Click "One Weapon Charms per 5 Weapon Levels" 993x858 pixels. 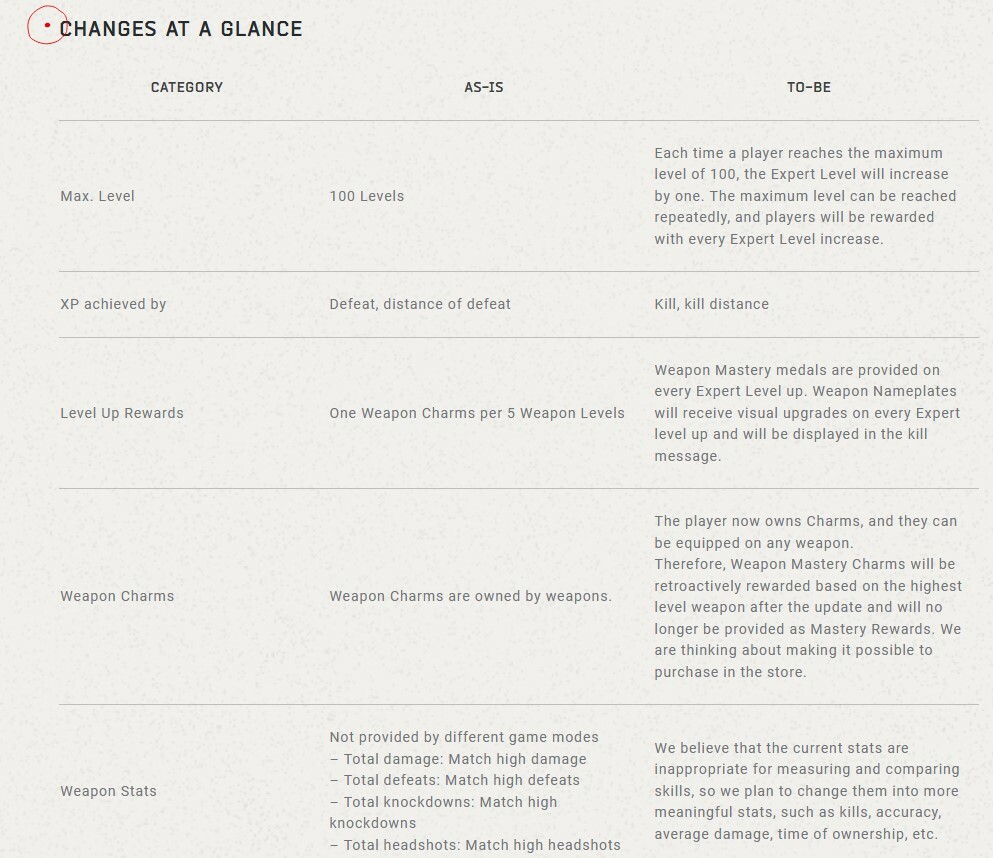(477, 413)
